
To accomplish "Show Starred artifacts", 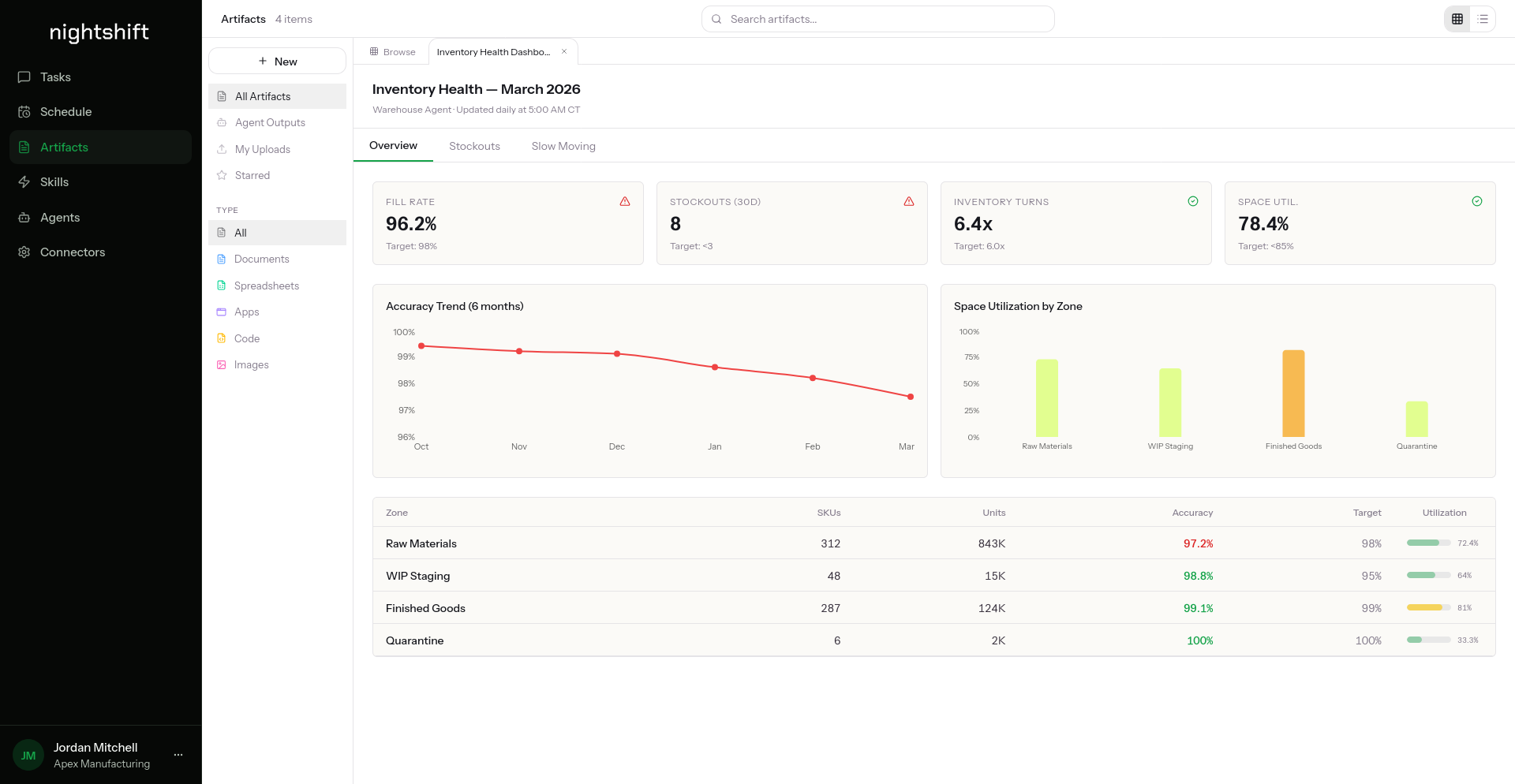I will (x=277, y=175).
